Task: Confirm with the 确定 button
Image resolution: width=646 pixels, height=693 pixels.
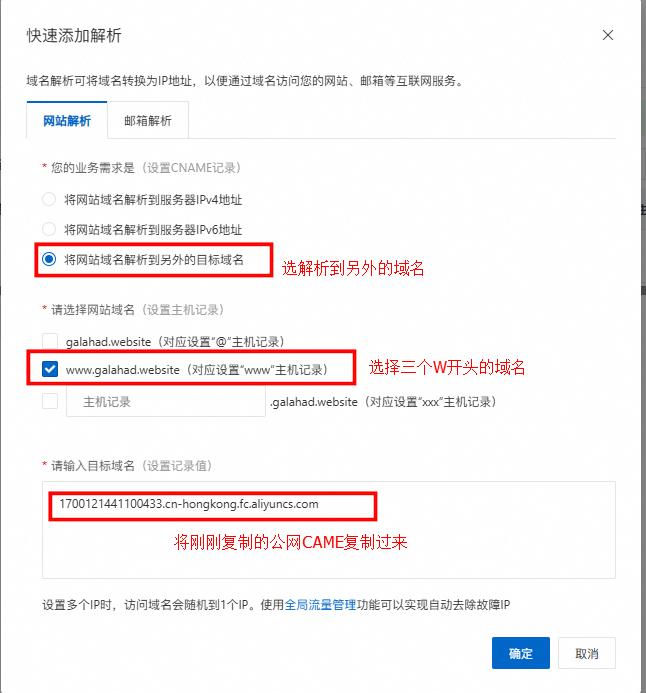Action: click(x=521, y=653)
